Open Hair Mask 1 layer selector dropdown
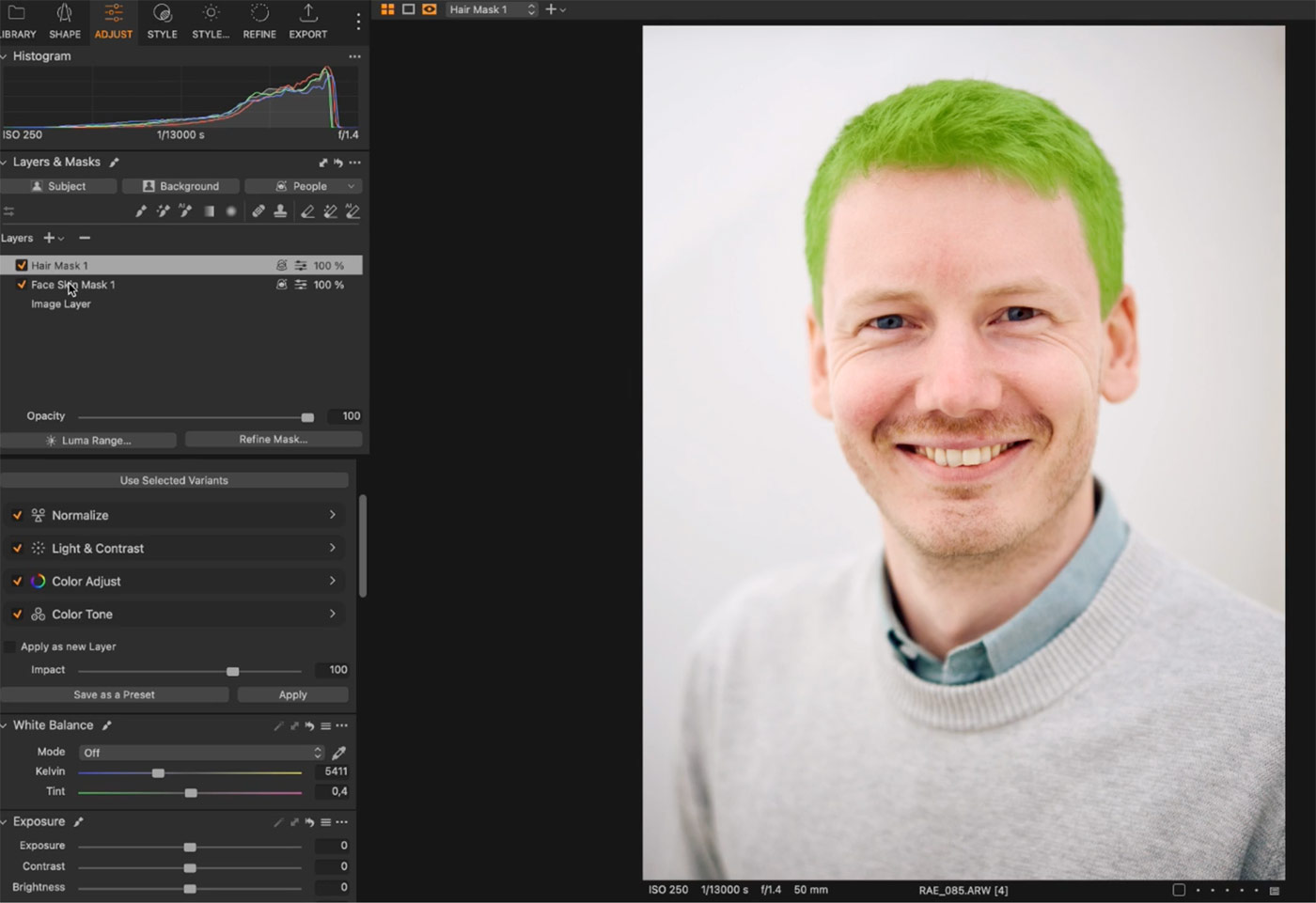The height and width of the screenshot is (903, 1316). [492, 9]
